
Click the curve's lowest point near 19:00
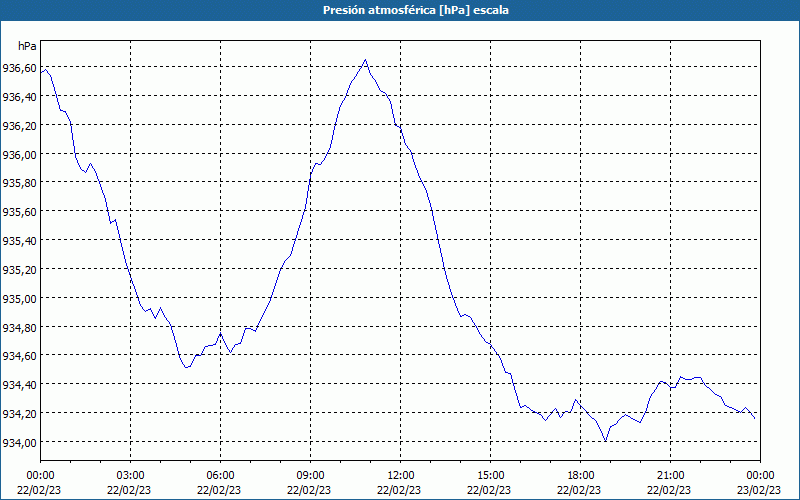click(x=606, y=441)
